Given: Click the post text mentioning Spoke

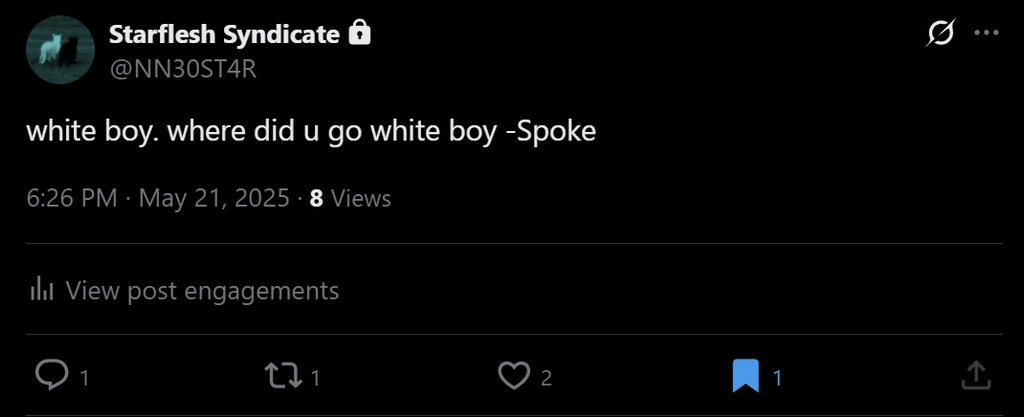Looking at the screenshot, I should [x=310, y=131].
